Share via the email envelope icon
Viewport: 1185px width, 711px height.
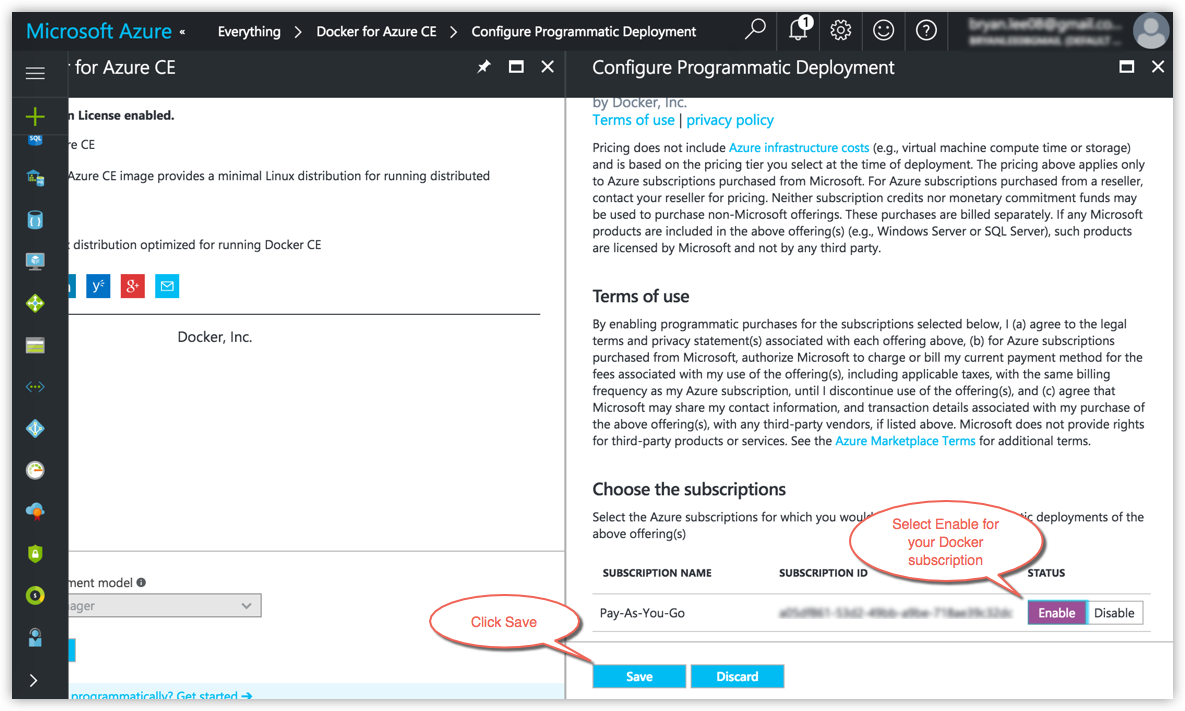tap(167, 287)
